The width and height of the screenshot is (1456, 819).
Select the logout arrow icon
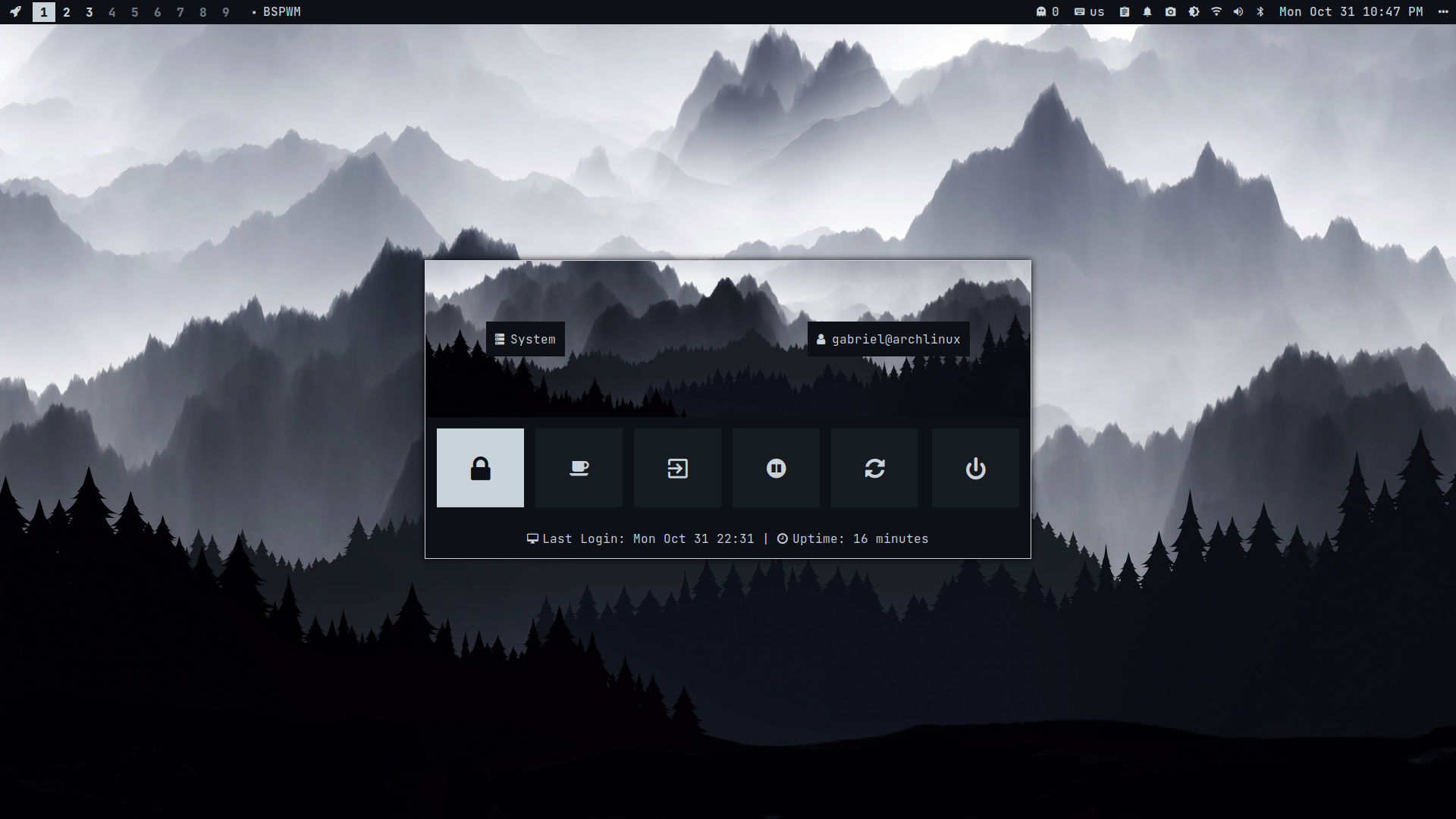click(x=677, y=468)
